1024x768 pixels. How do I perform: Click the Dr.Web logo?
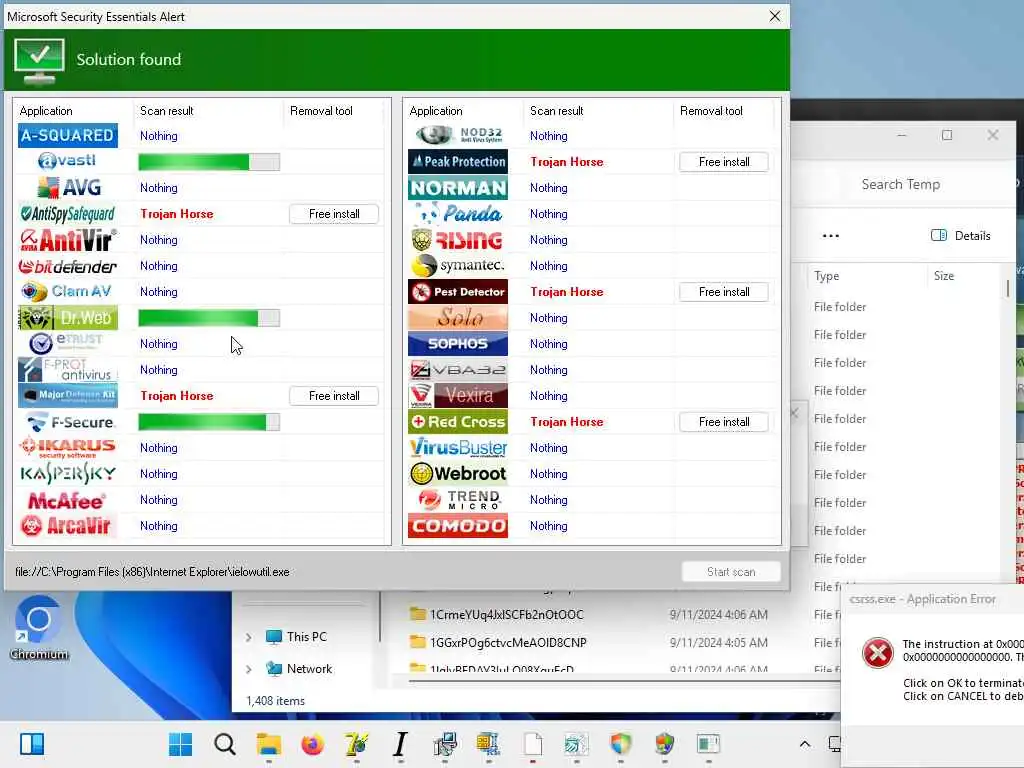click(68, 318)
